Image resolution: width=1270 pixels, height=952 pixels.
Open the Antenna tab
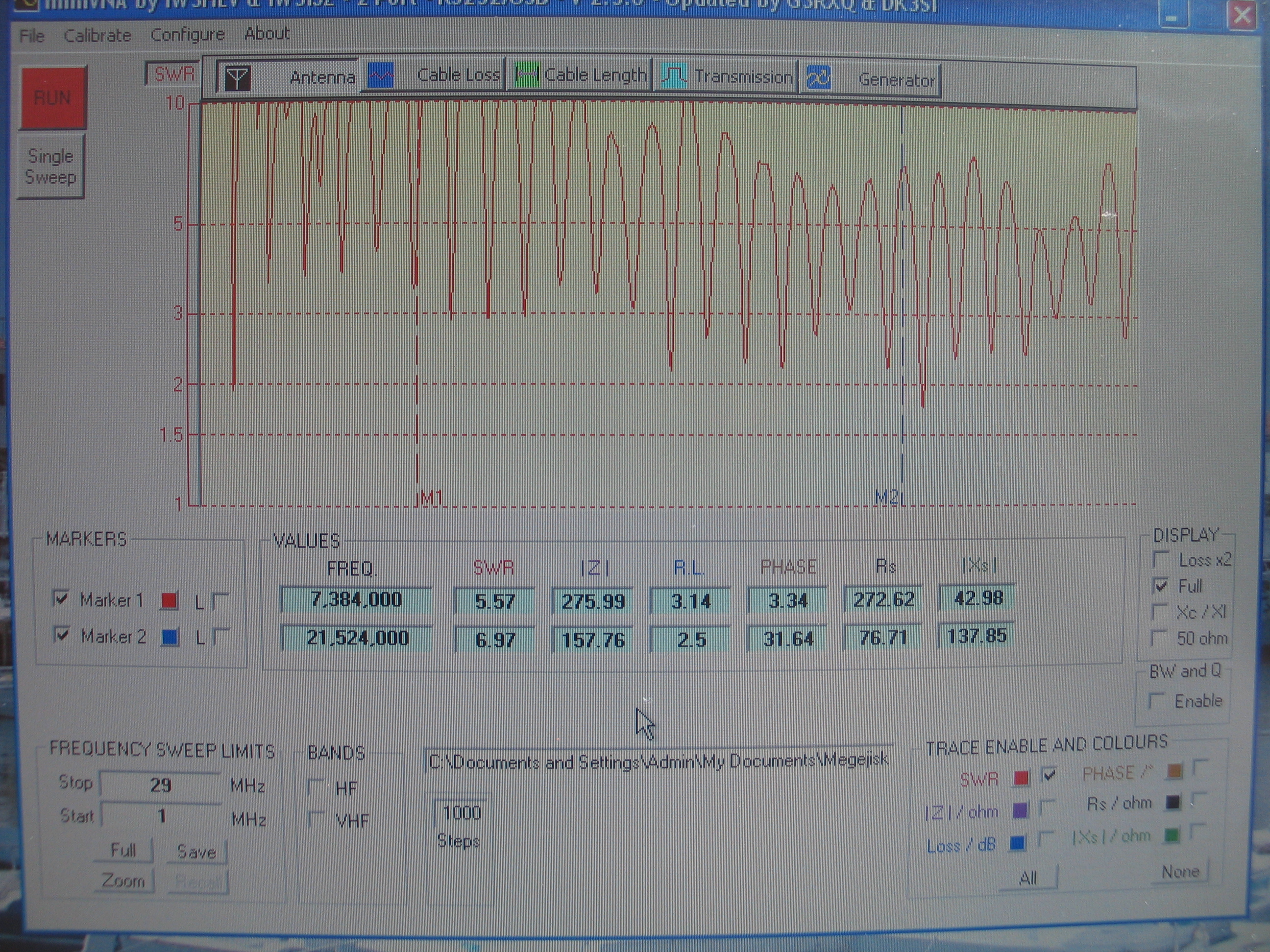click(x=288, y=77)
